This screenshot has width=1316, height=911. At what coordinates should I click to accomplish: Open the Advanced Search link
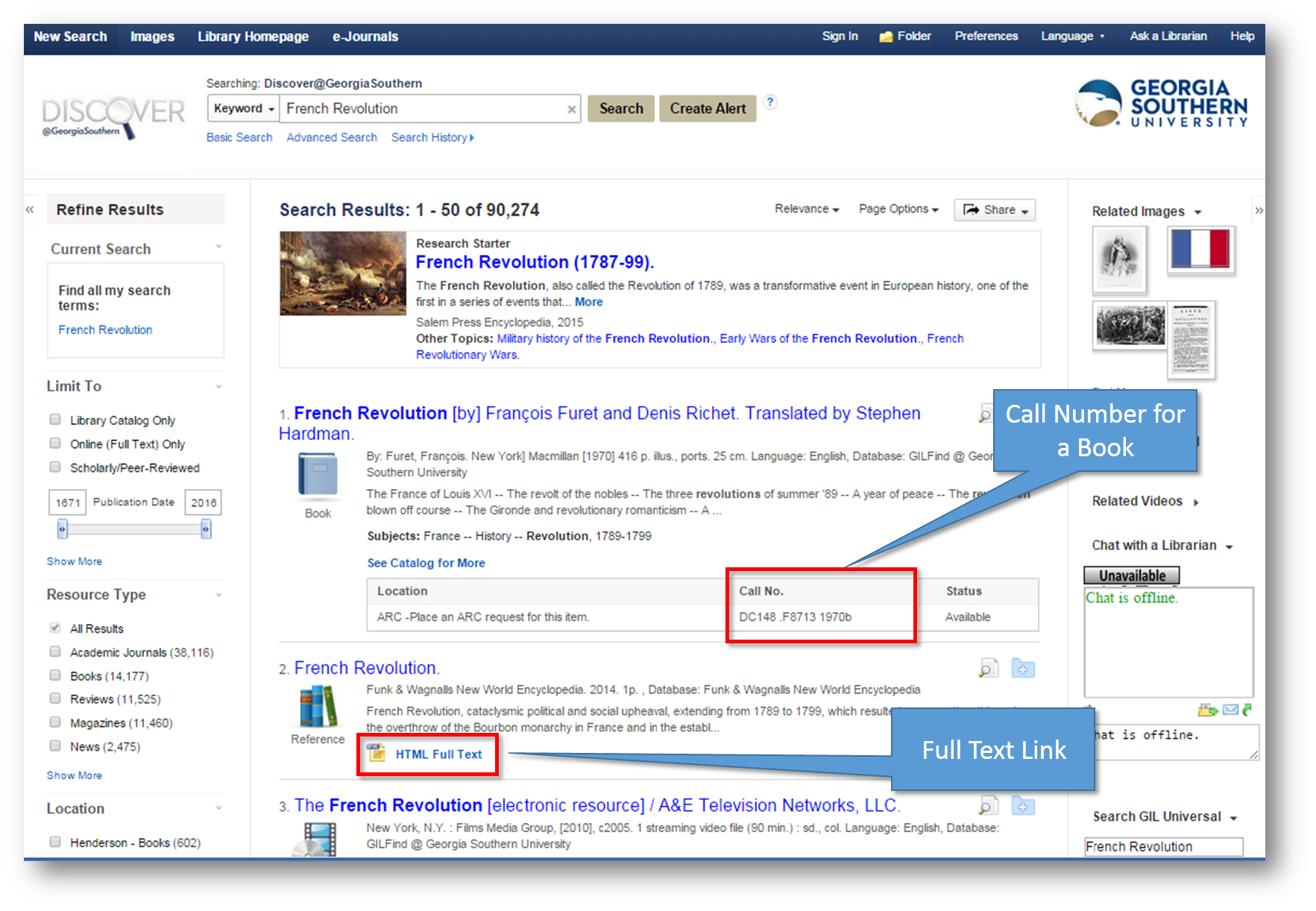[332, 137]
